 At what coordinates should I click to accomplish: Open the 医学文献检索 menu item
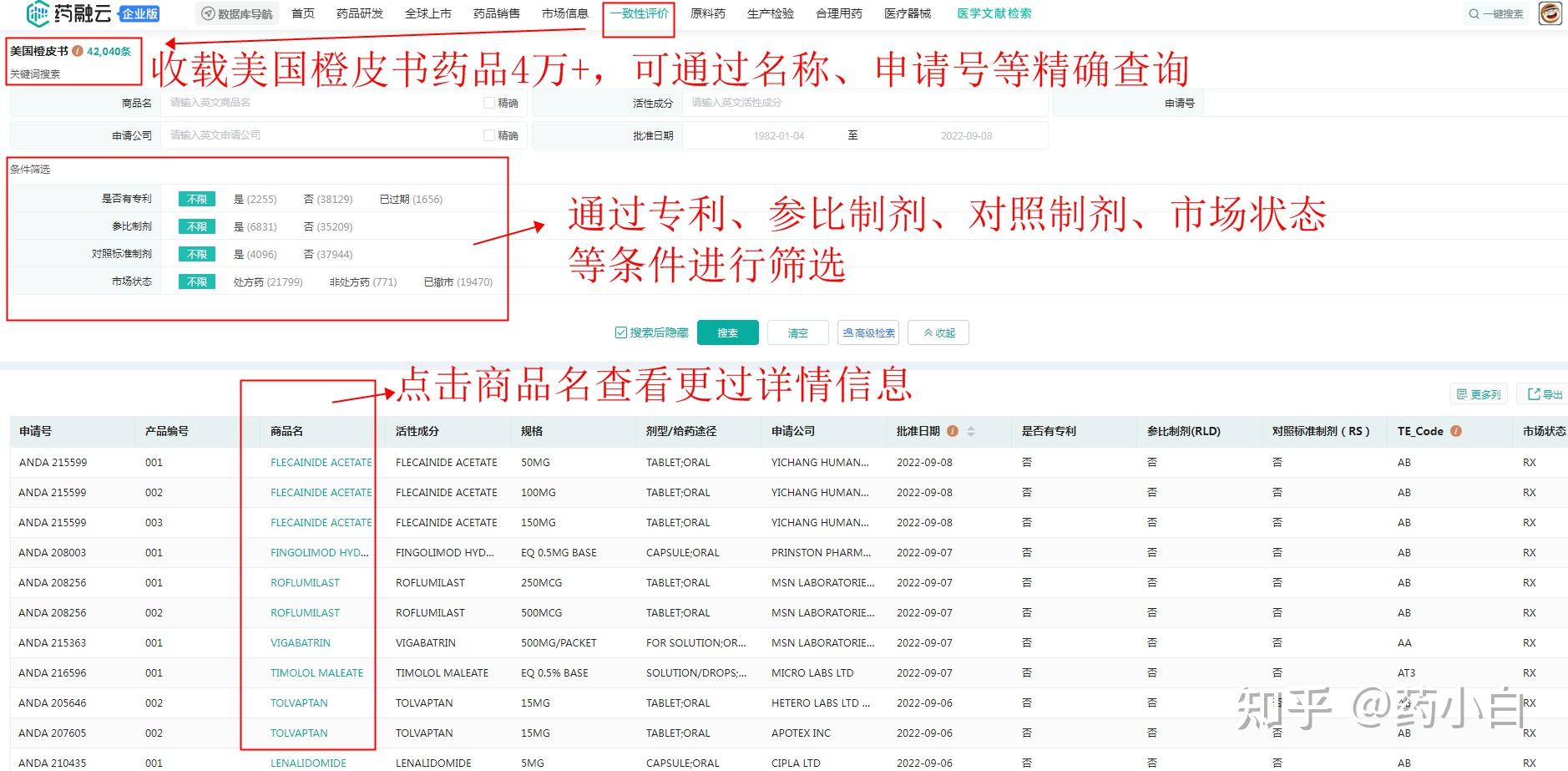992,13
